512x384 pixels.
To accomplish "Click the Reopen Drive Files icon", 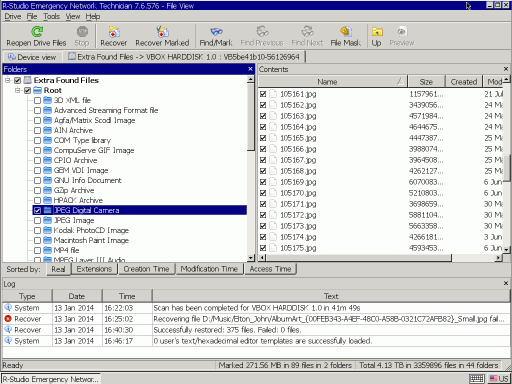I will point(37,32).
